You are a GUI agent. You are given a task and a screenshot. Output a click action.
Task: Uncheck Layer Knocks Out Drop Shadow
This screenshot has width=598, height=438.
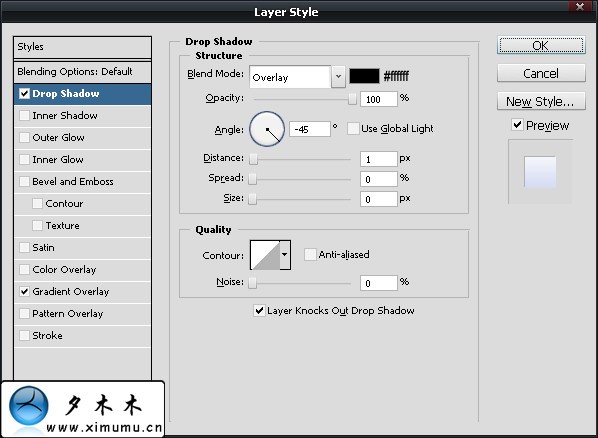pyautogui.click(x=259, y=311)
